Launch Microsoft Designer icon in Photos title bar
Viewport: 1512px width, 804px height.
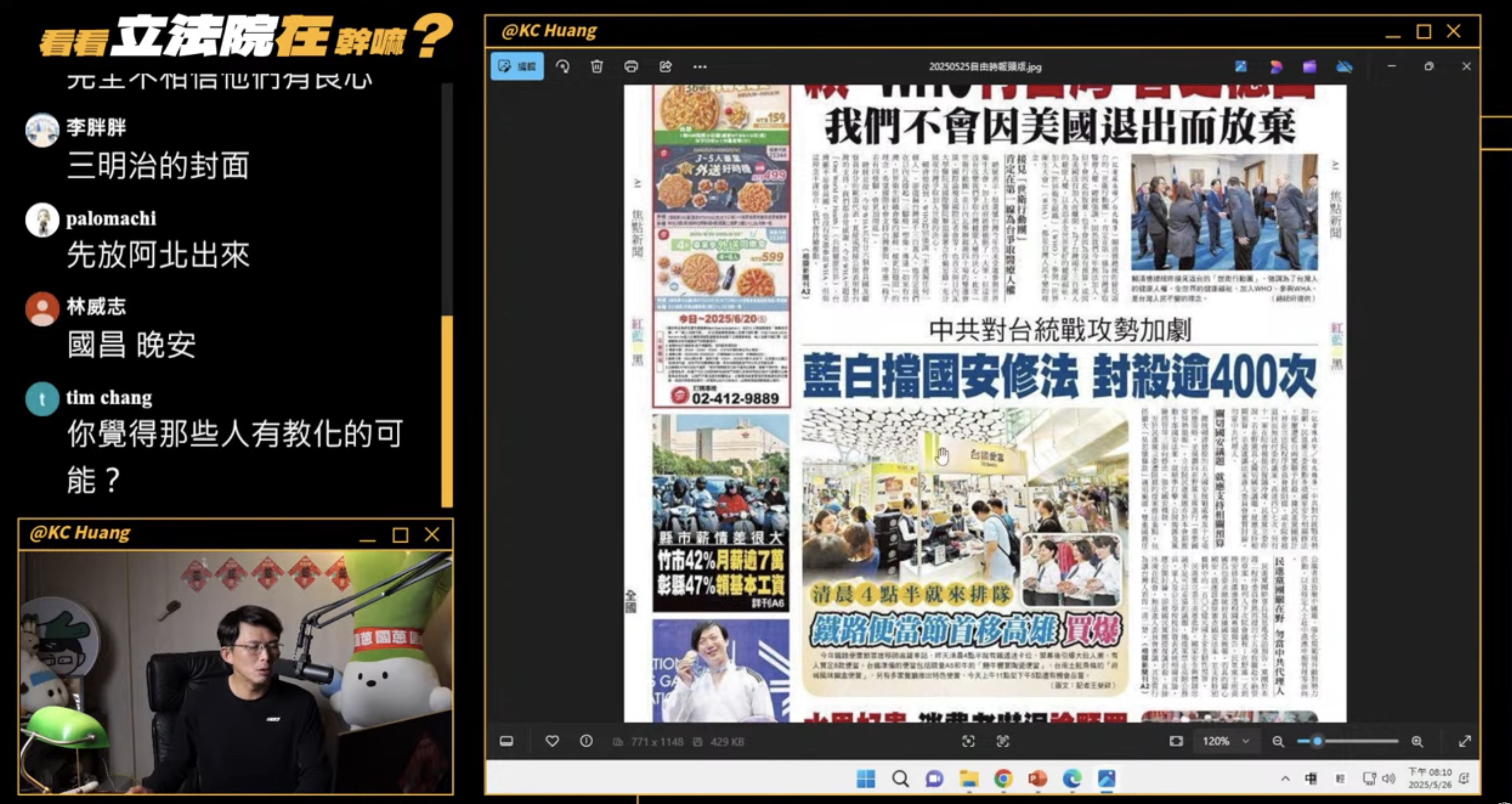pyautogui.click(x=1275, y=67)
